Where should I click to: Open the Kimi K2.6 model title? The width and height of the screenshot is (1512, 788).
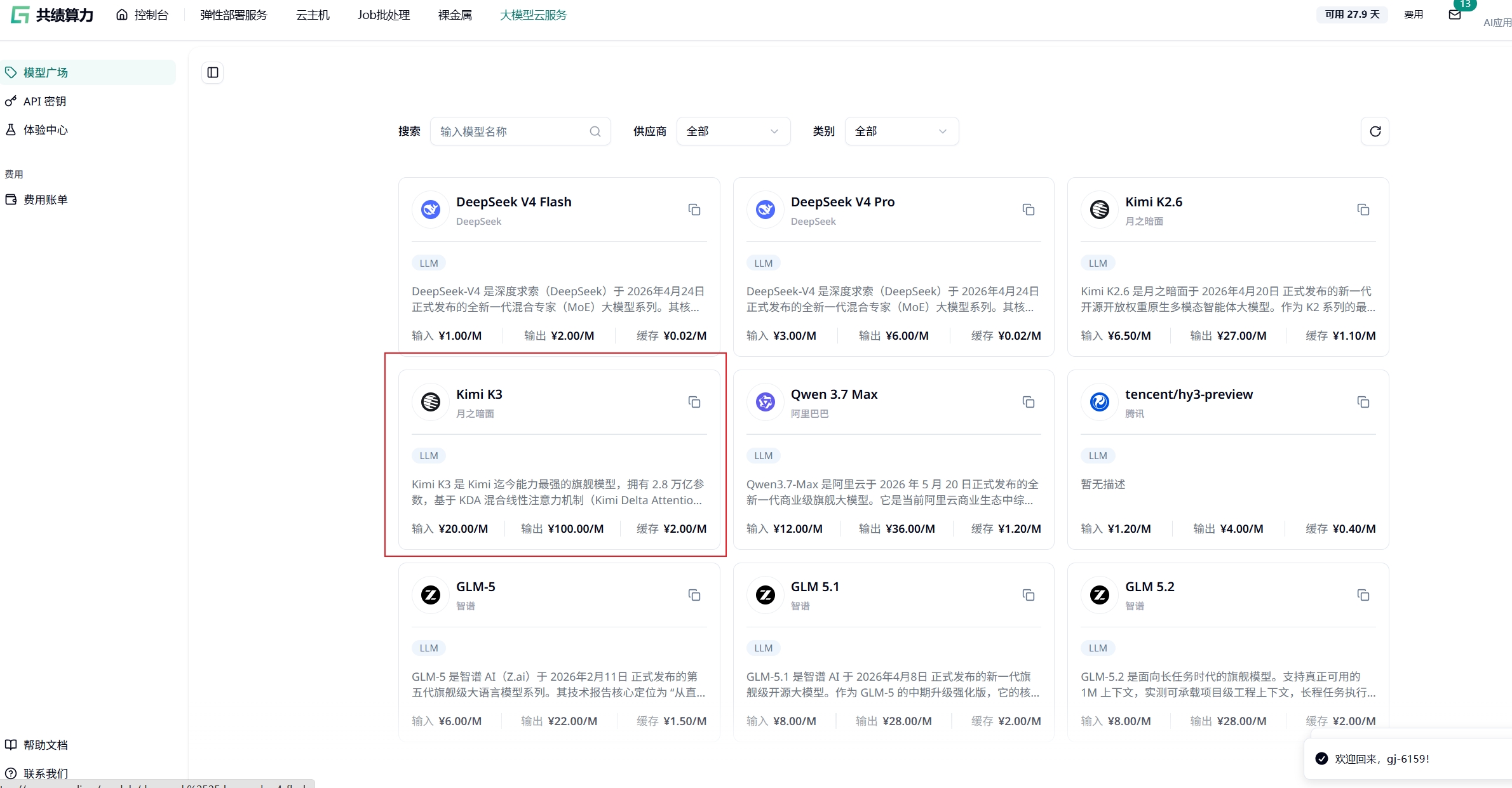(x=1154, y=202)
